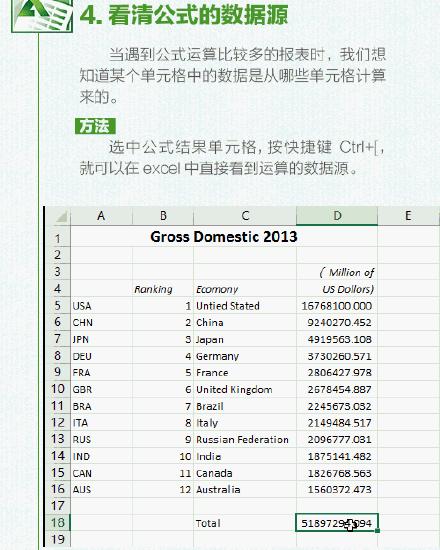Viewport: 440px width, 550px height.
Task: Click value 2245673.032
Action: (337, 406)
